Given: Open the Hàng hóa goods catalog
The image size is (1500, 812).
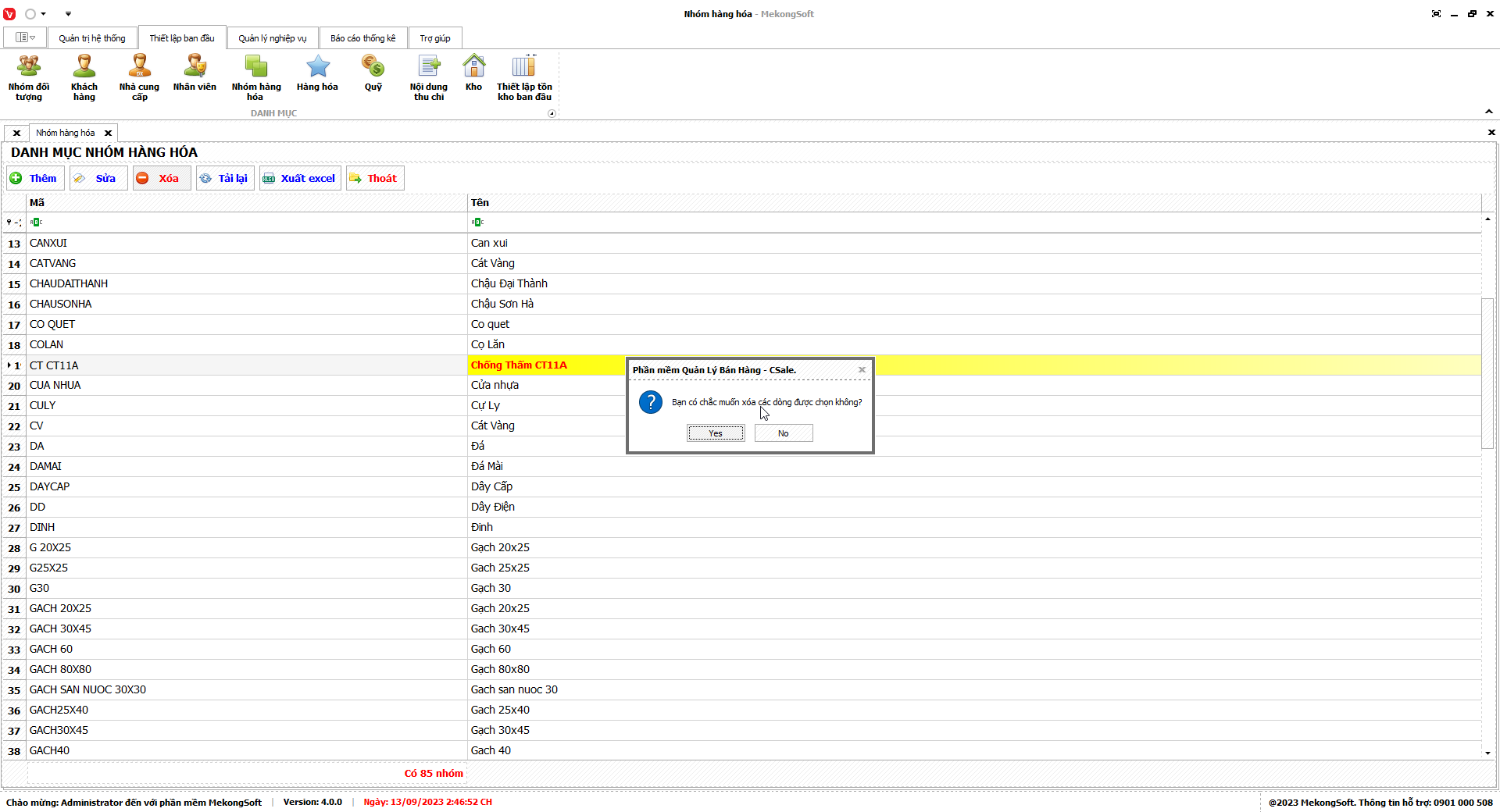Looking at the screenshot, I should click(317, 73).
